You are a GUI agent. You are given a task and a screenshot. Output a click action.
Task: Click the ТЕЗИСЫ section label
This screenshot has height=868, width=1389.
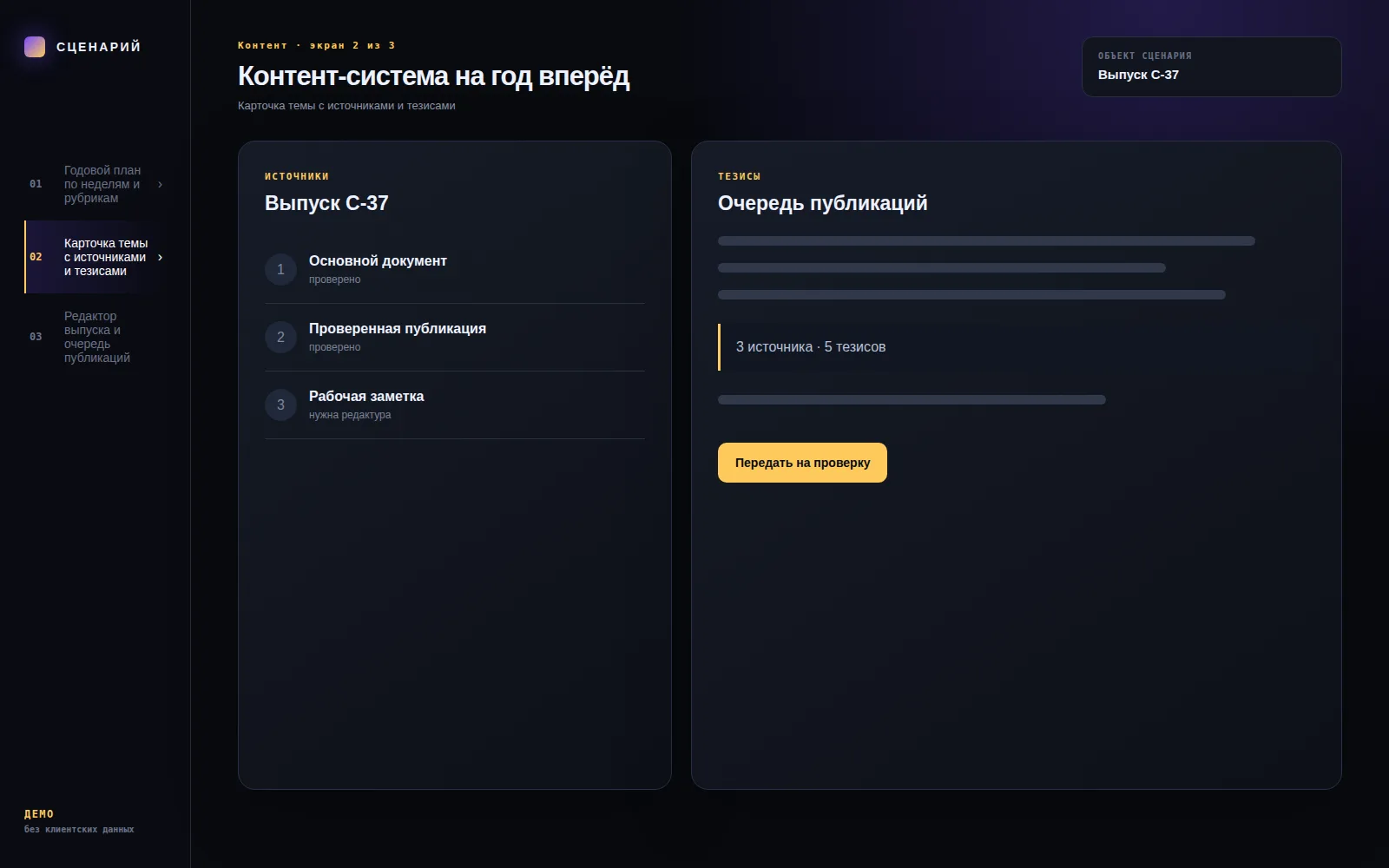point(739,176)
